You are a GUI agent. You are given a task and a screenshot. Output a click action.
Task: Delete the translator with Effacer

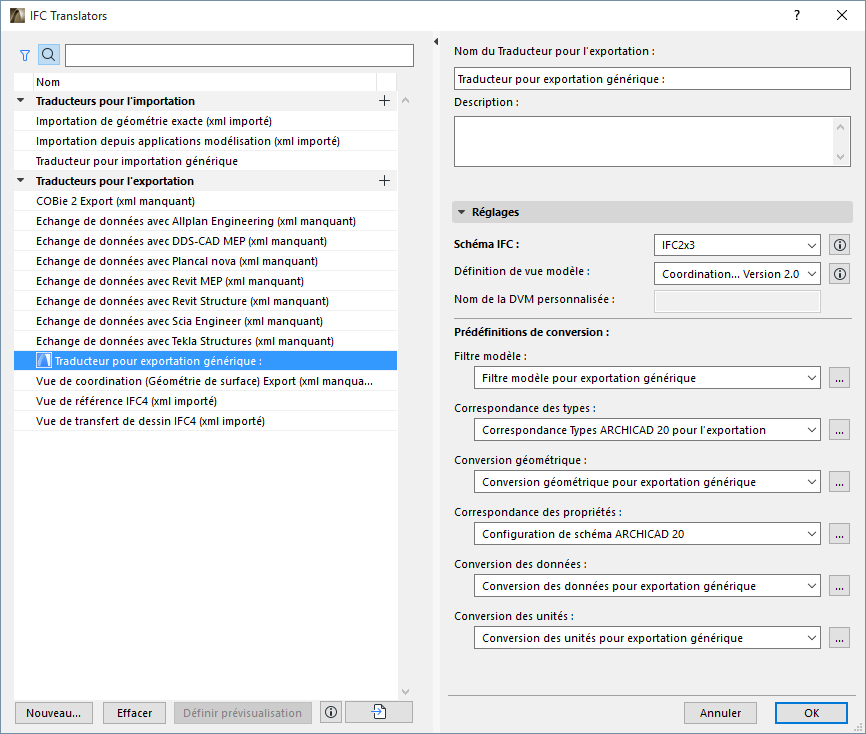pos(134,712)
